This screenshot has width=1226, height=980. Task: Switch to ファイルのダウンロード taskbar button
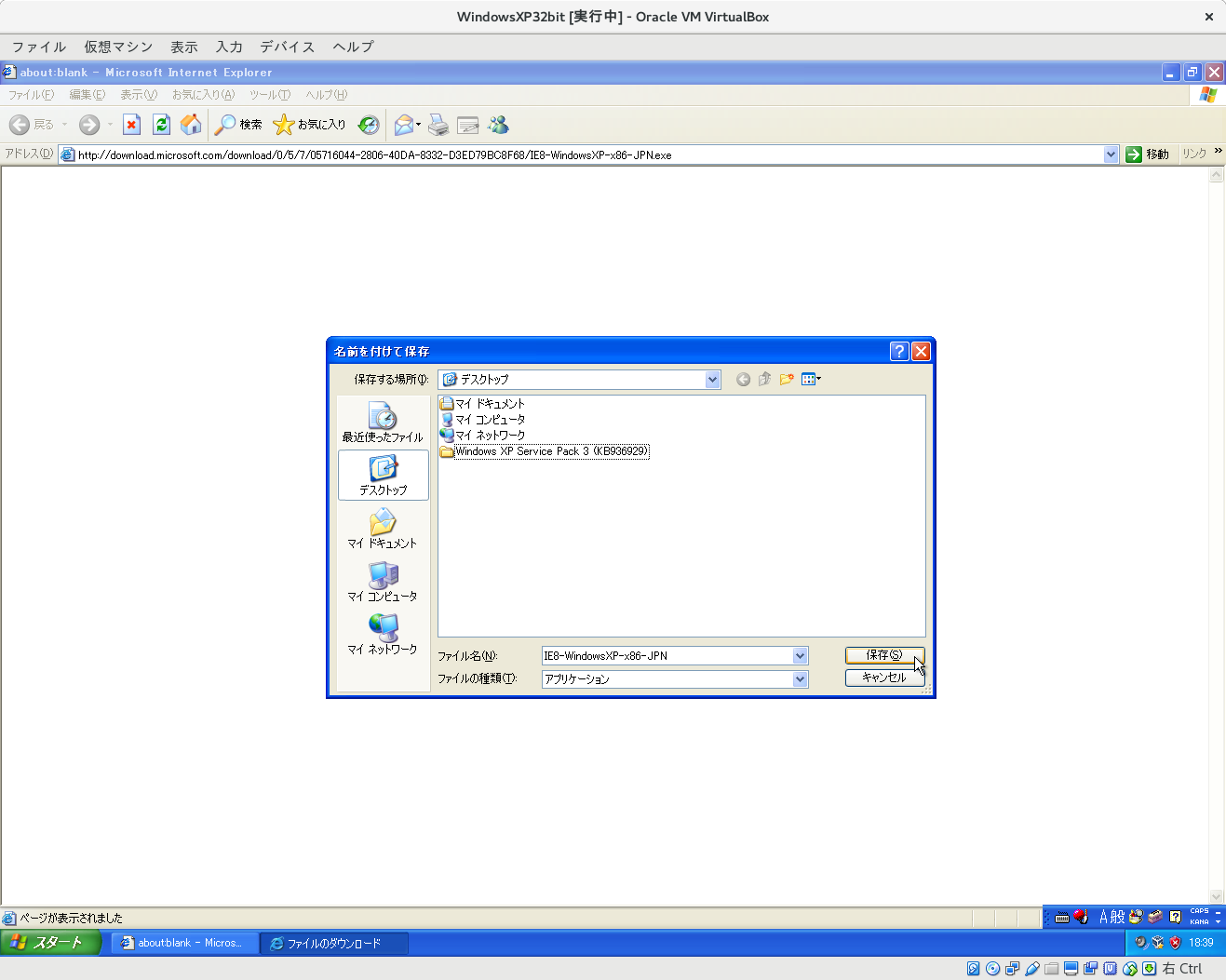pyautogui.click(x=333, y=944)
